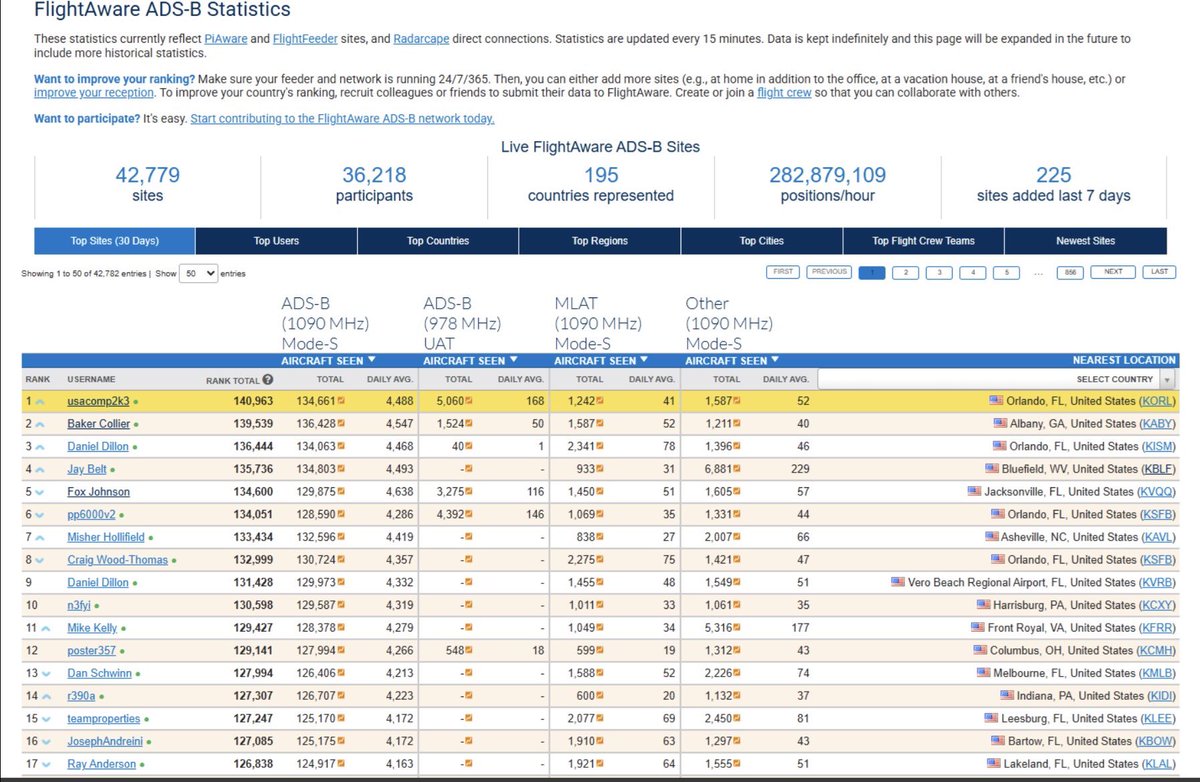Click the chart icon beside 124,917
The width and height of the screenshot is (1200, 782).
pos(342,765)
